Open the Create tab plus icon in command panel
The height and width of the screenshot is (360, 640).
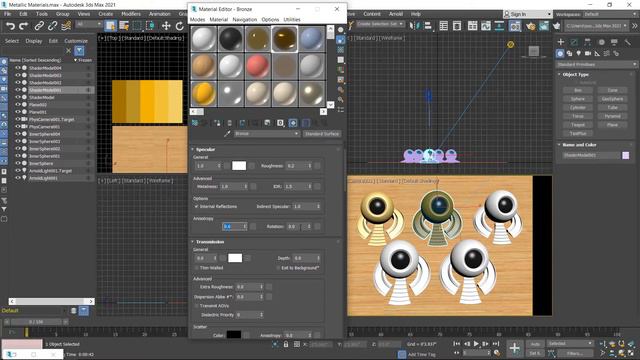pyautogui.click(x=561, y=42)
